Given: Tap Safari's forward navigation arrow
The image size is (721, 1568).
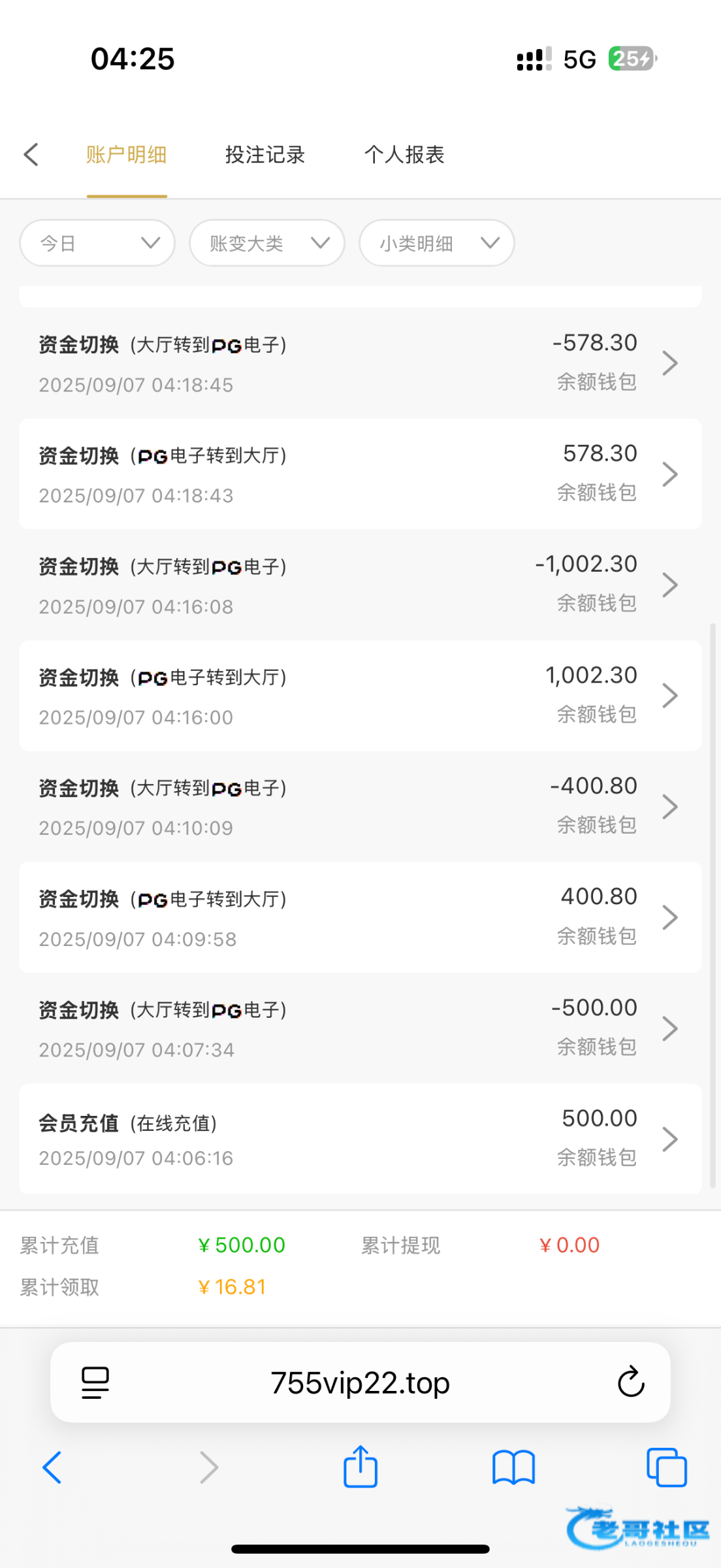Looking at the screenshot, I should click(208, 1467).
